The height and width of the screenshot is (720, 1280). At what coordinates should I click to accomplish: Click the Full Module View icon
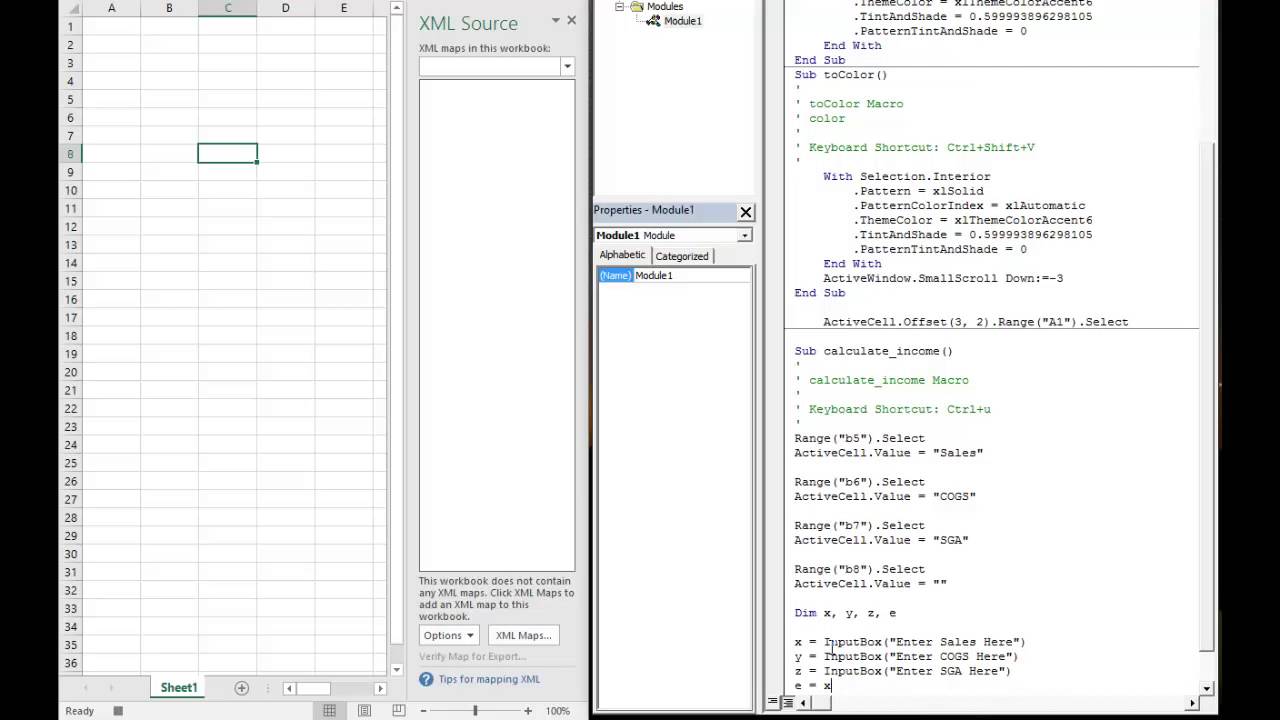pos(788,703)
